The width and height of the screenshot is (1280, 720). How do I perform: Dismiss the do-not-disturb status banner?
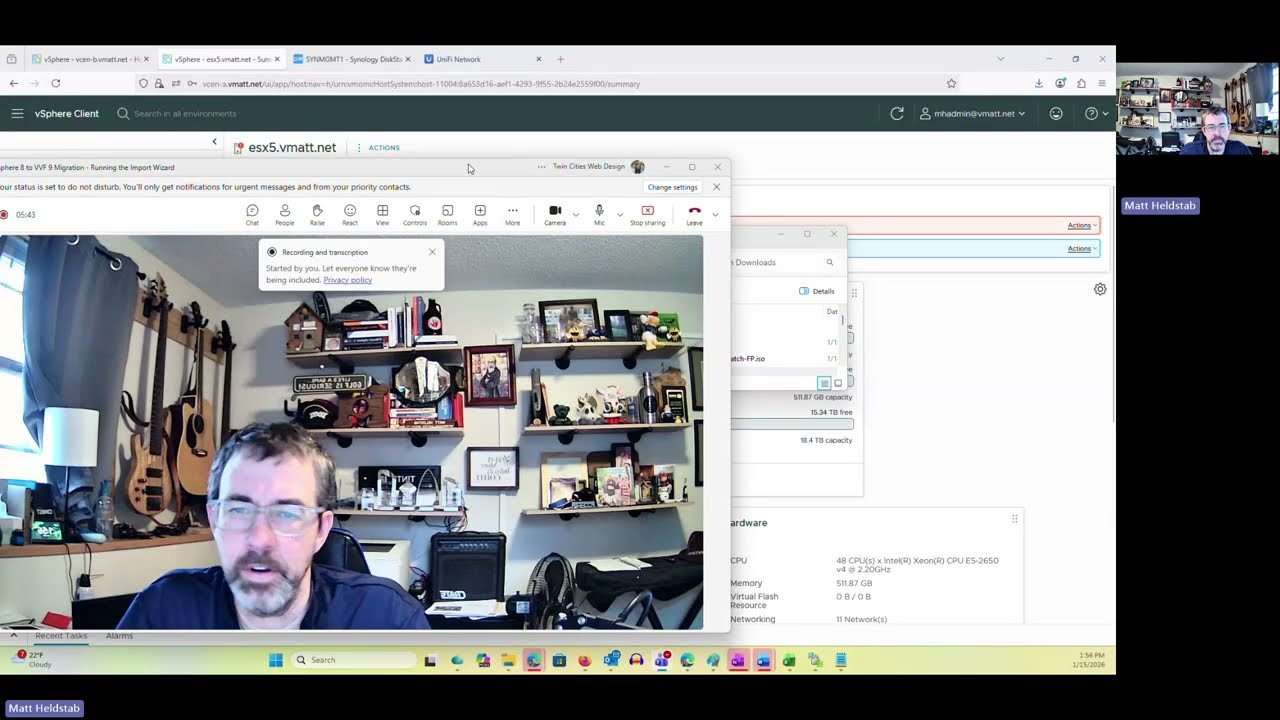click(716, 187)
